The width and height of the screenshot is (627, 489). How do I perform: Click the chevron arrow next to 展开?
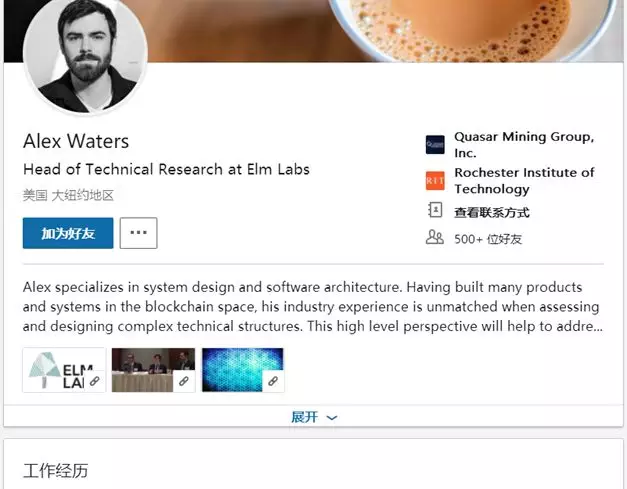point(332,418)
